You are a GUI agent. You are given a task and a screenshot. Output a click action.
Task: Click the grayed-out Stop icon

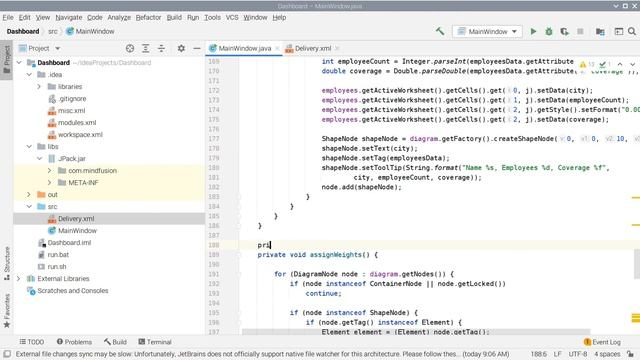[x=580, y=31]
